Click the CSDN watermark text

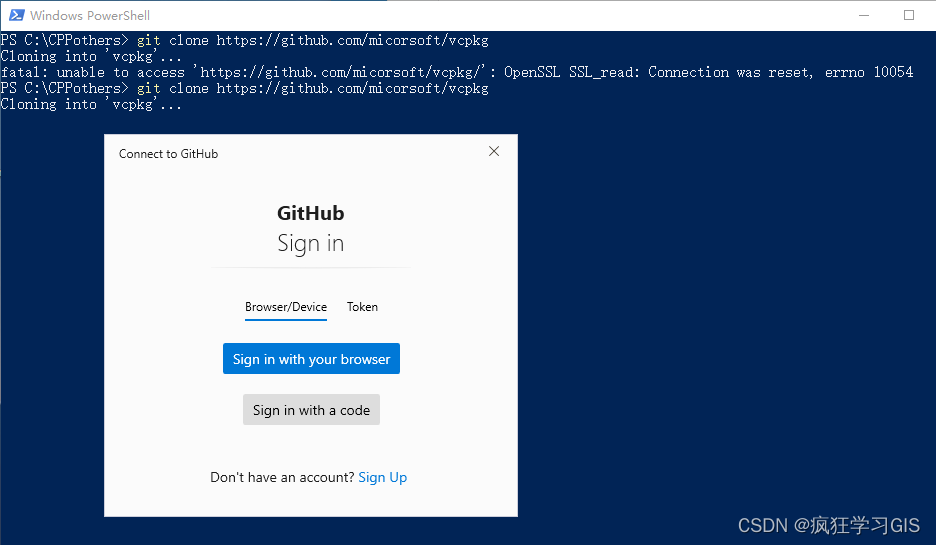pos(829,525)
